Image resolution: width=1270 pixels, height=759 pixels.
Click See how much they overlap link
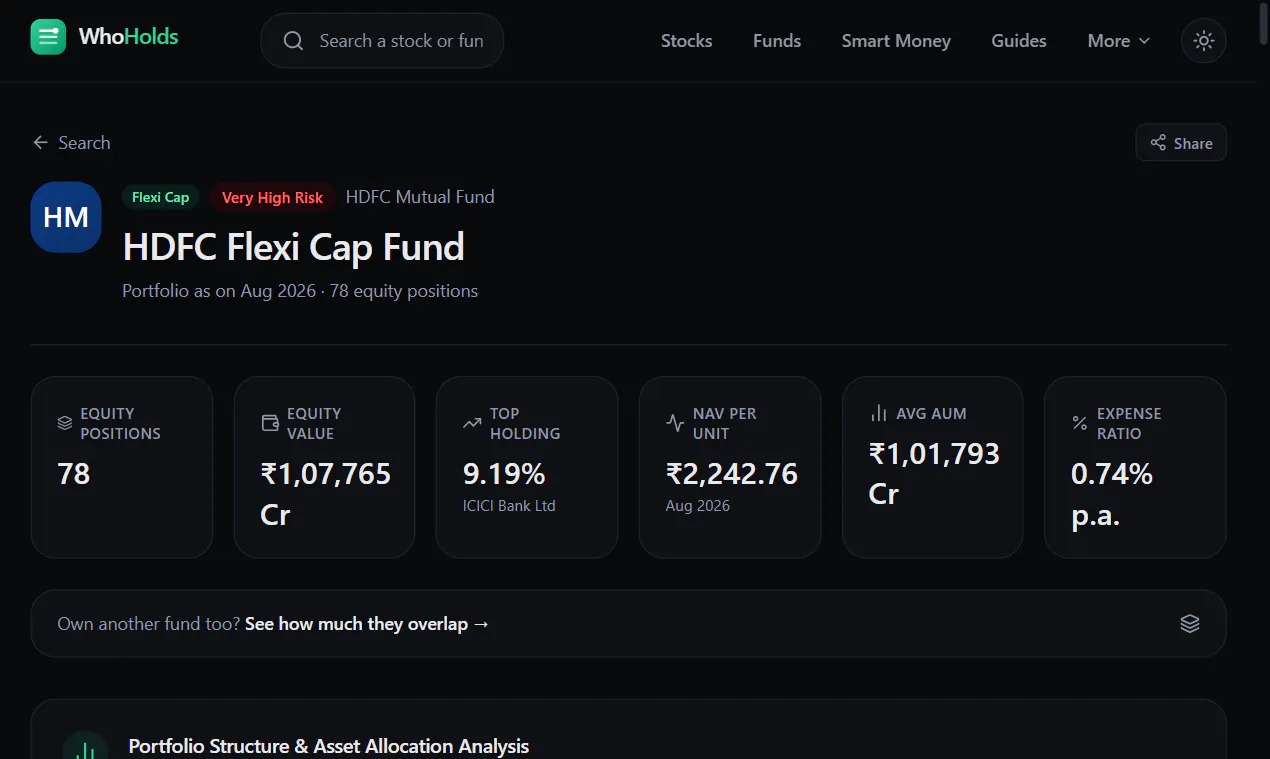367,624
